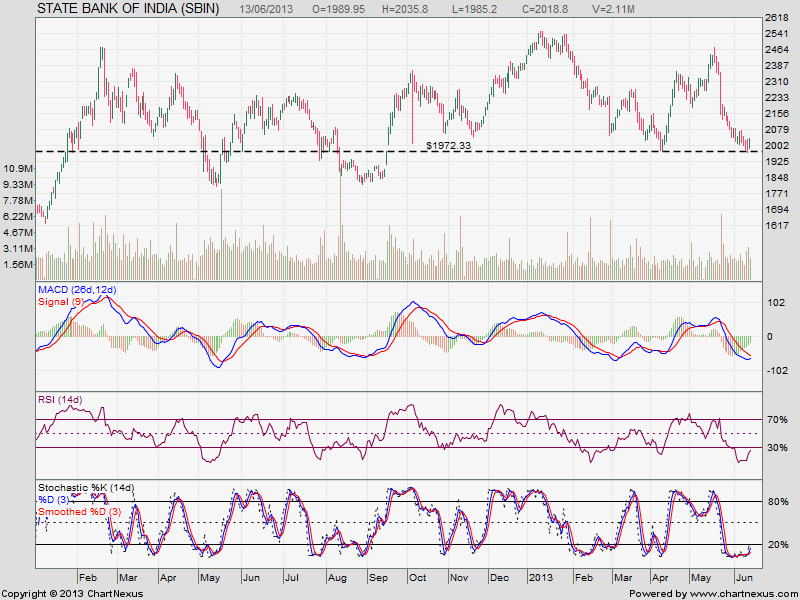Click the 7.78M volume axis label
The width and height of the screenshot is (800, 600).
(18, 201)
